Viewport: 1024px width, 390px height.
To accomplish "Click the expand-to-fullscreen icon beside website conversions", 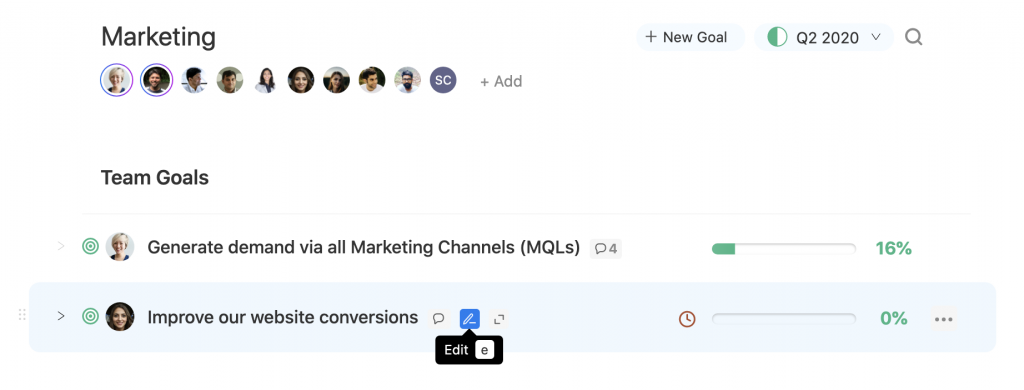I will (499, 319).
